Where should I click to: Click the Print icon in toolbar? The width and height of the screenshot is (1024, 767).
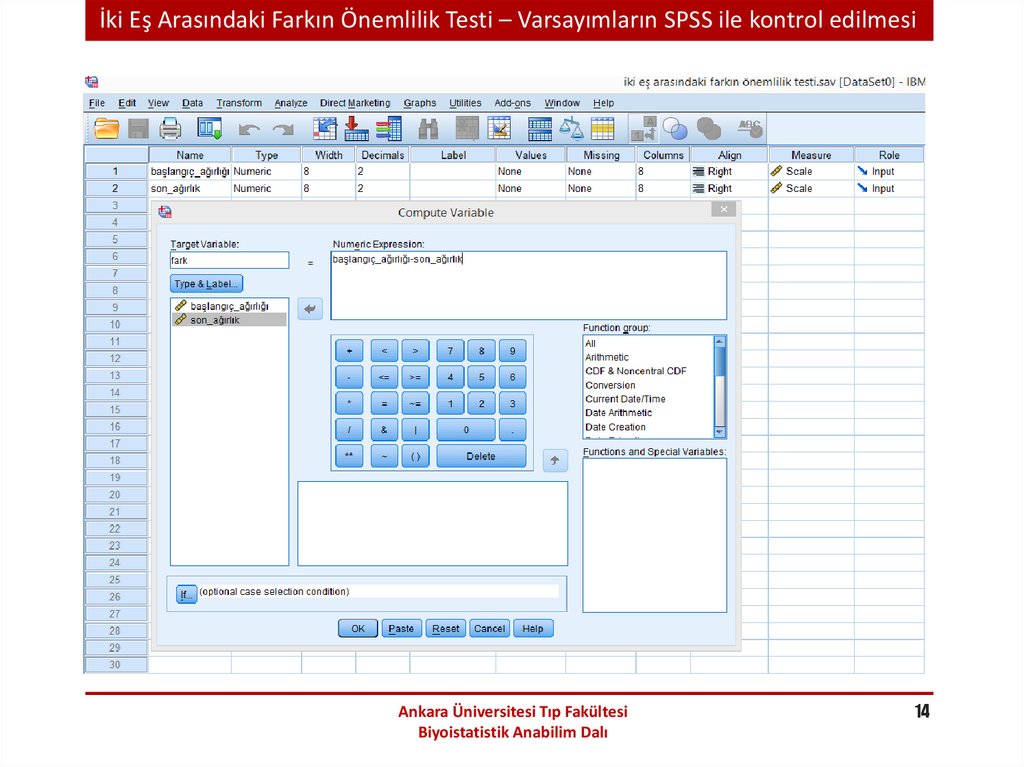(170, 128)
